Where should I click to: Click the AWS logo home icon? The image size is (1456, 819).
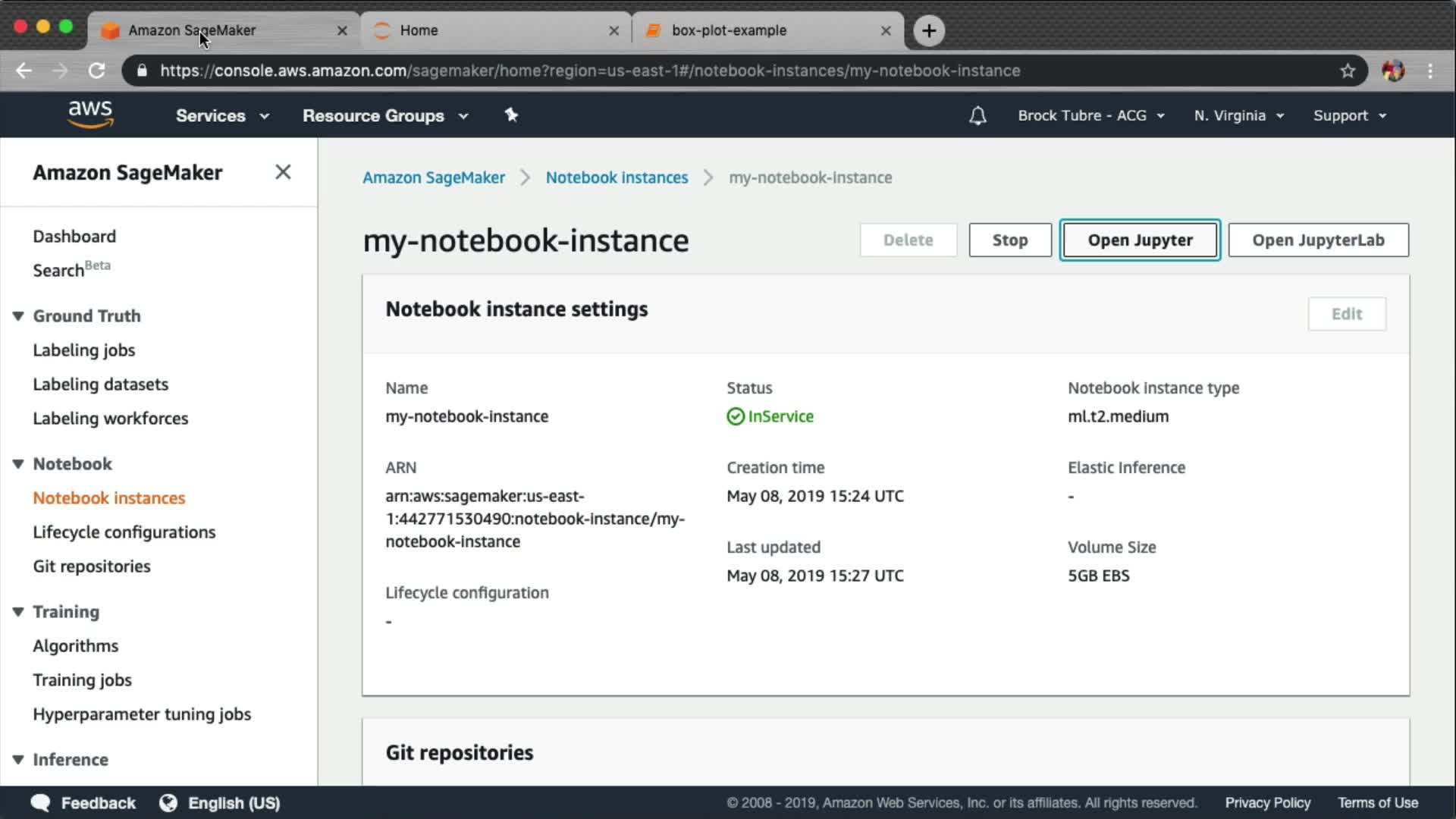click(x=90, y=115)
